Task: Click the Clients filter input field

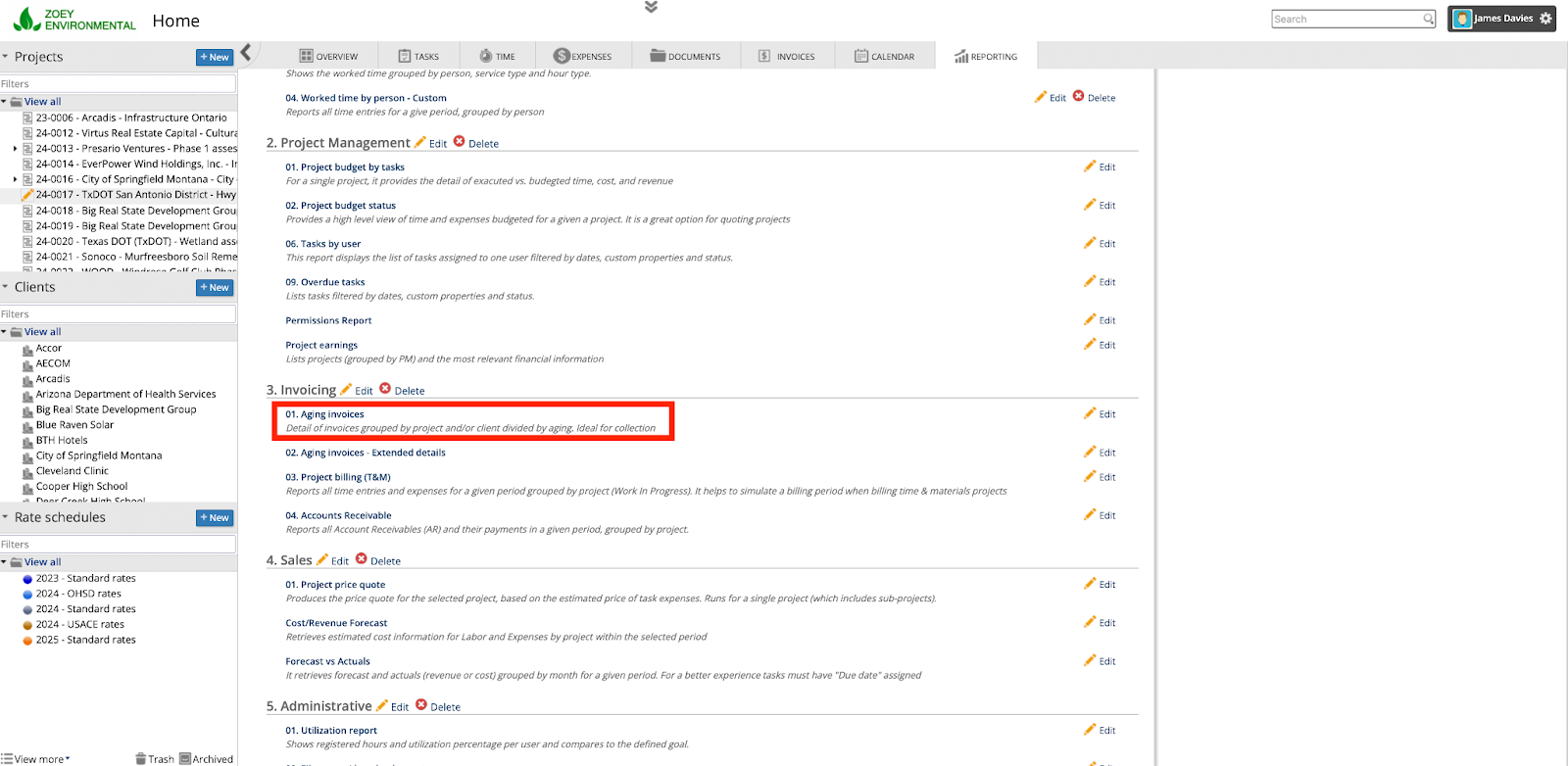Action: (118, 314)
